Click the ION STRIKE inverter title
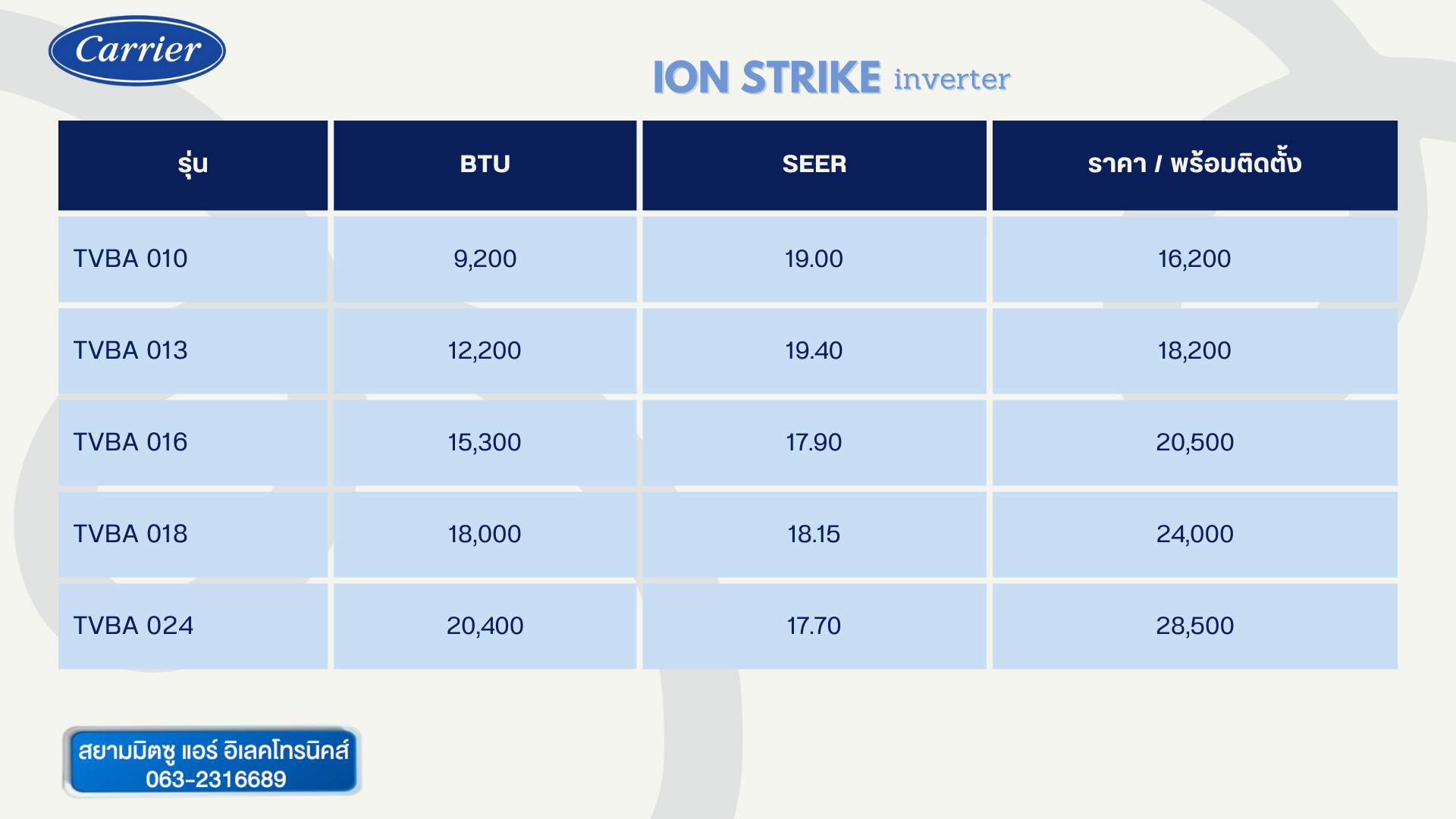Viewport: 1456px width, 819px height. tap(831, 77)
